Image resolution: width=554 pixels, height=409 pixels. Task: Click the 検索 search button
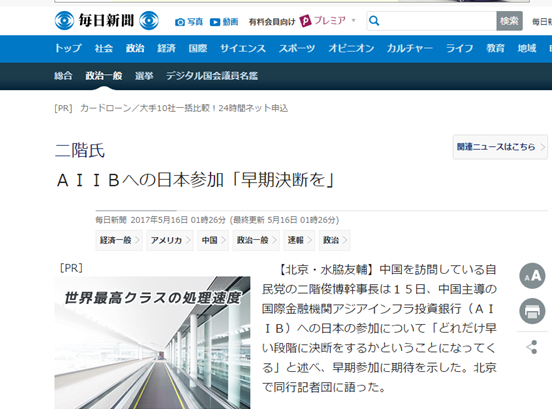click(509, 21)
